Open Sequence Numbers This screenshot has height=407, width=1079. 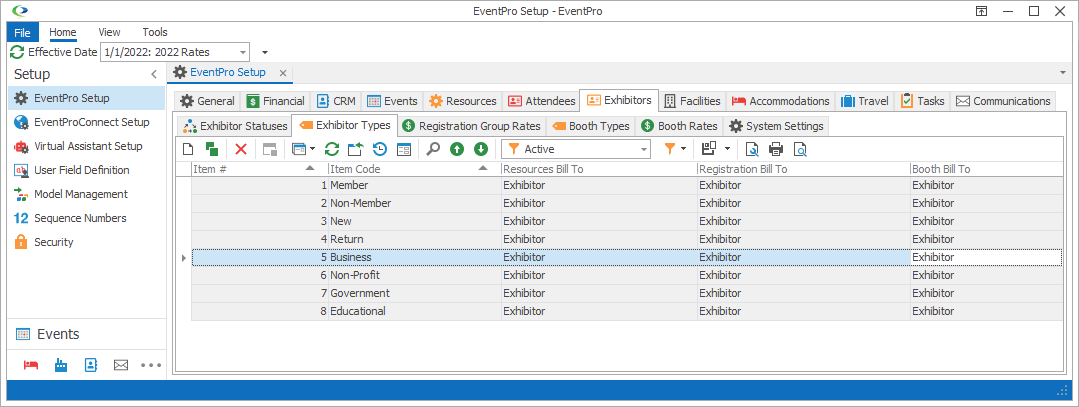coord(87,218)
